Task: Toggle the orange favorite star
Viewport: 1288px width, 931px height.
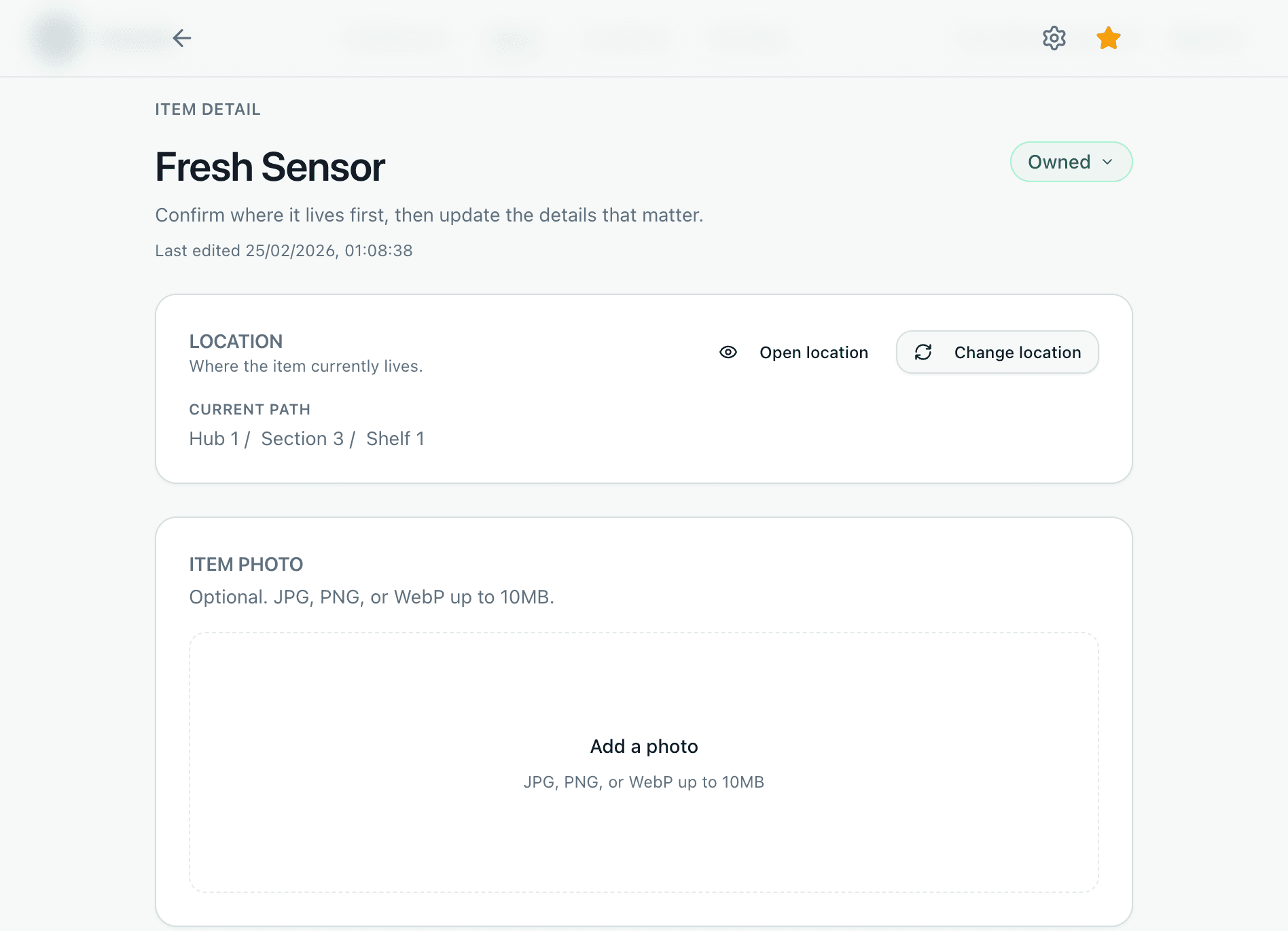Action: [x=1108, y=38]
